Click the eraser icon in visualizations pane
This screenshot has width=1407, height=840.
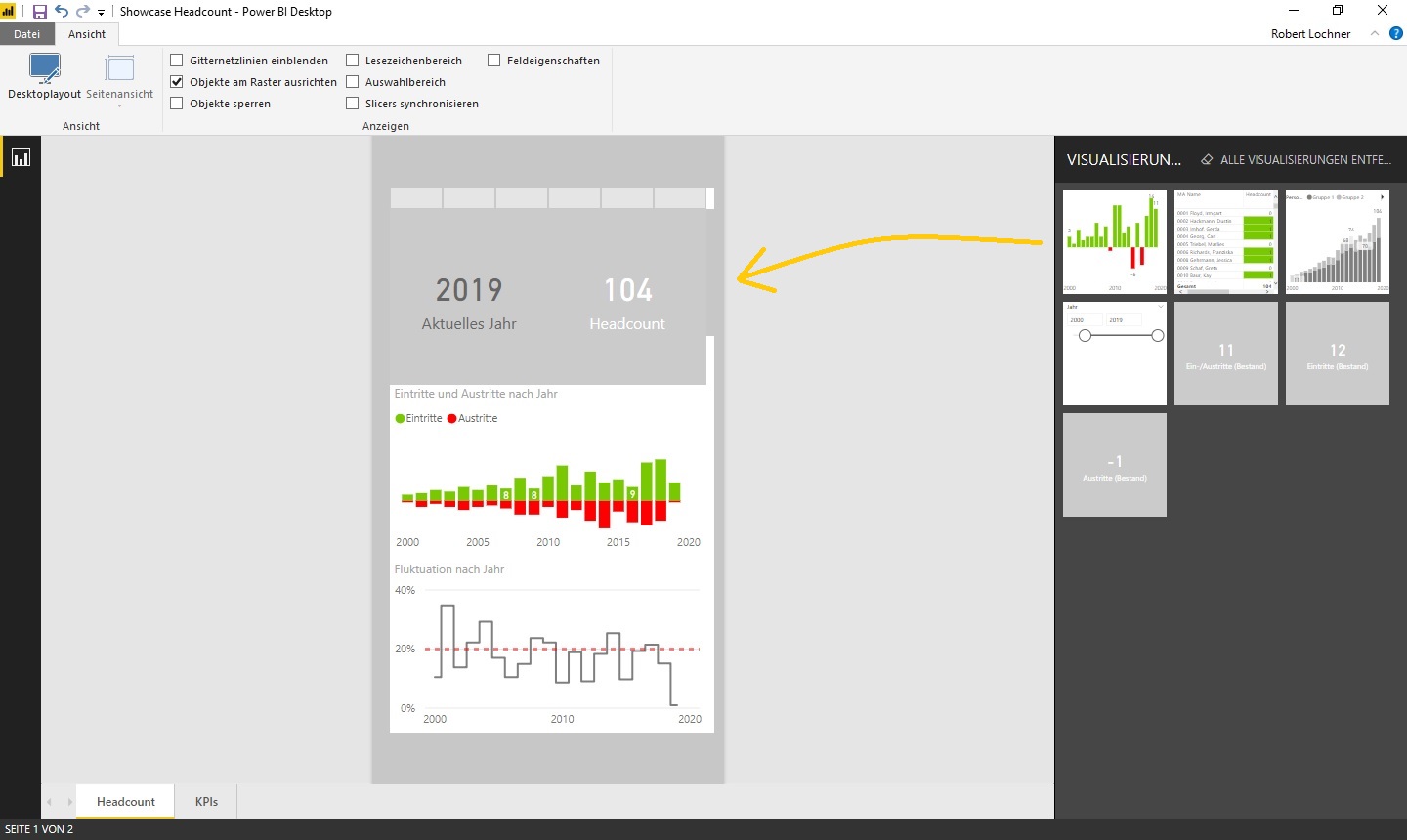click(x=1207, y=159)
